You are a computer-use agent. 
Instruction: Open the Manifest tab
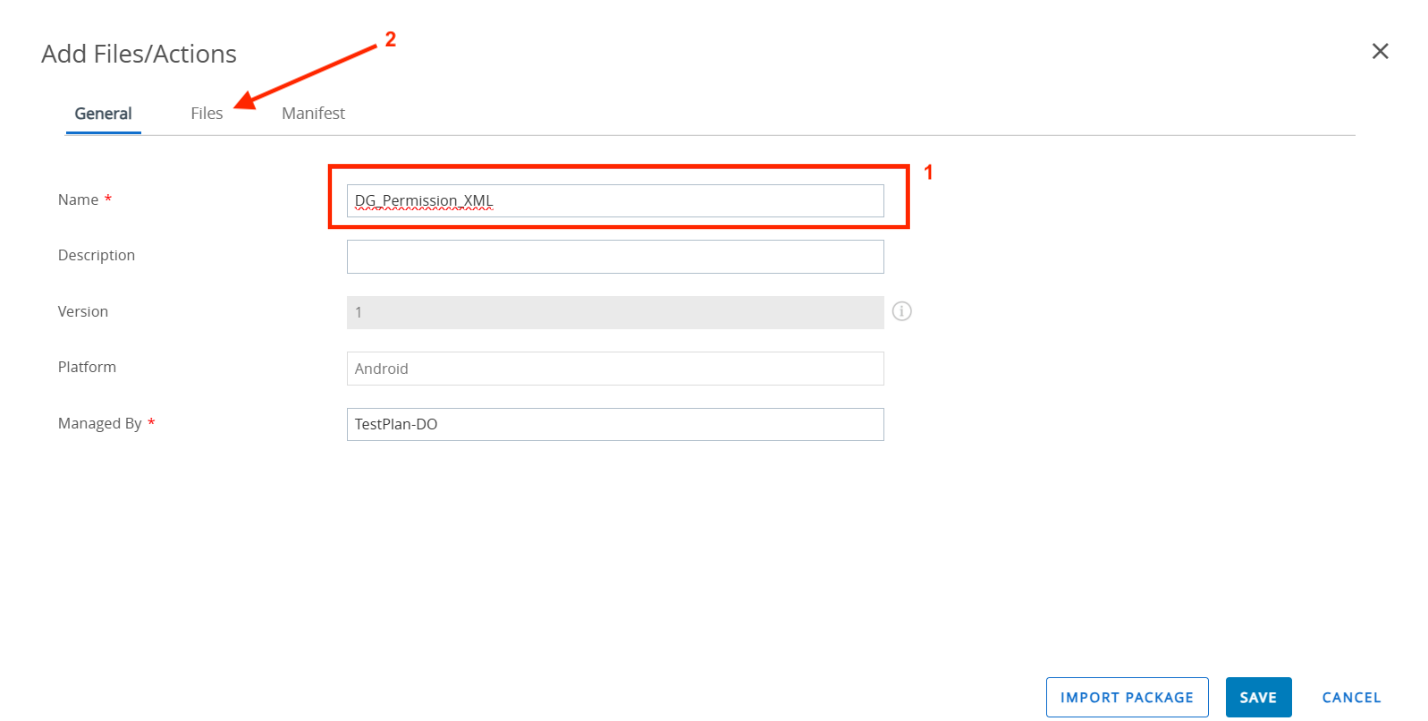(x=313, y=114)
